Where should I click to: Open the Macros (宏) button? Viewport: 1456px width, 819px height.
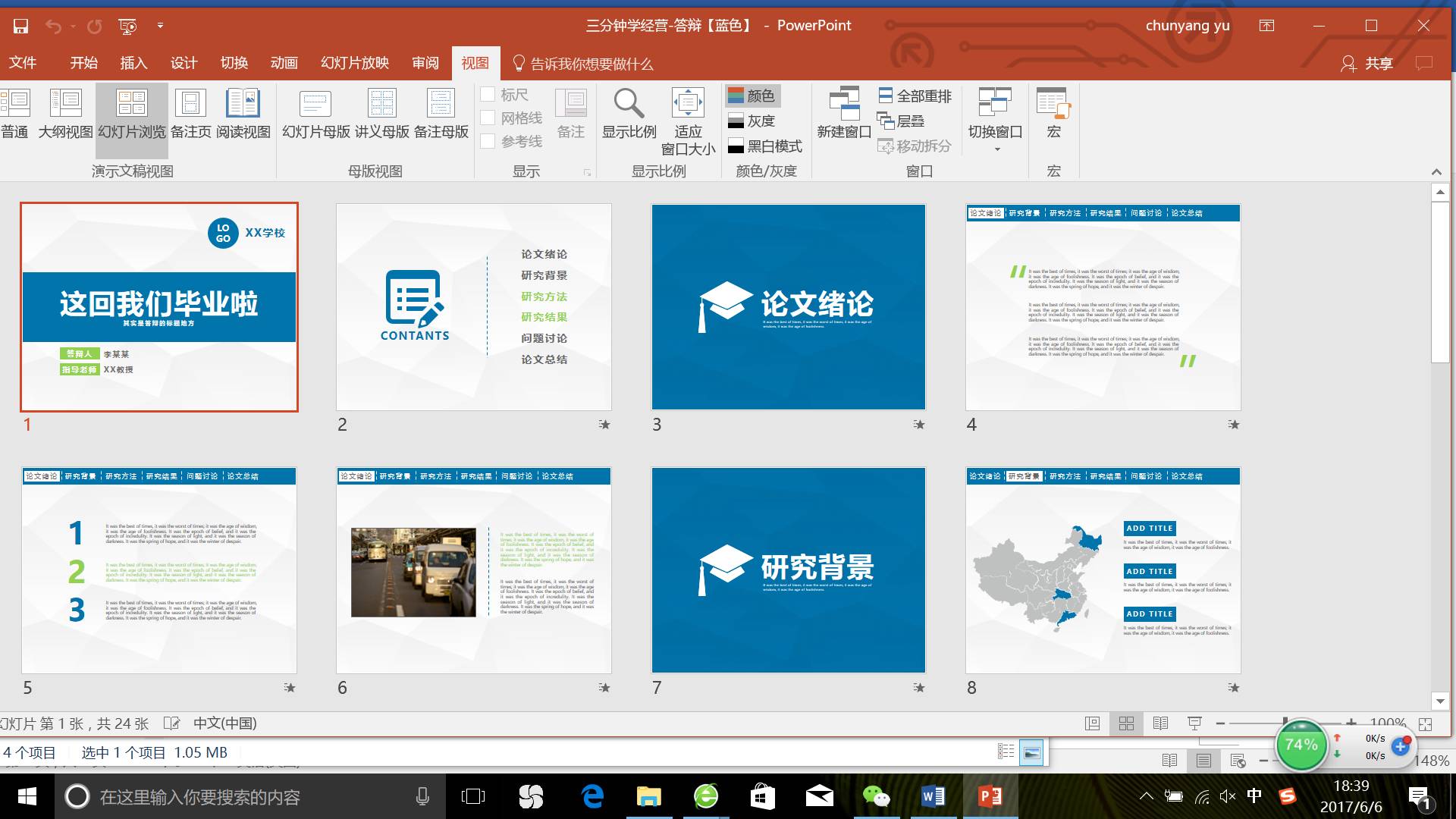(x=1053, y=112)
